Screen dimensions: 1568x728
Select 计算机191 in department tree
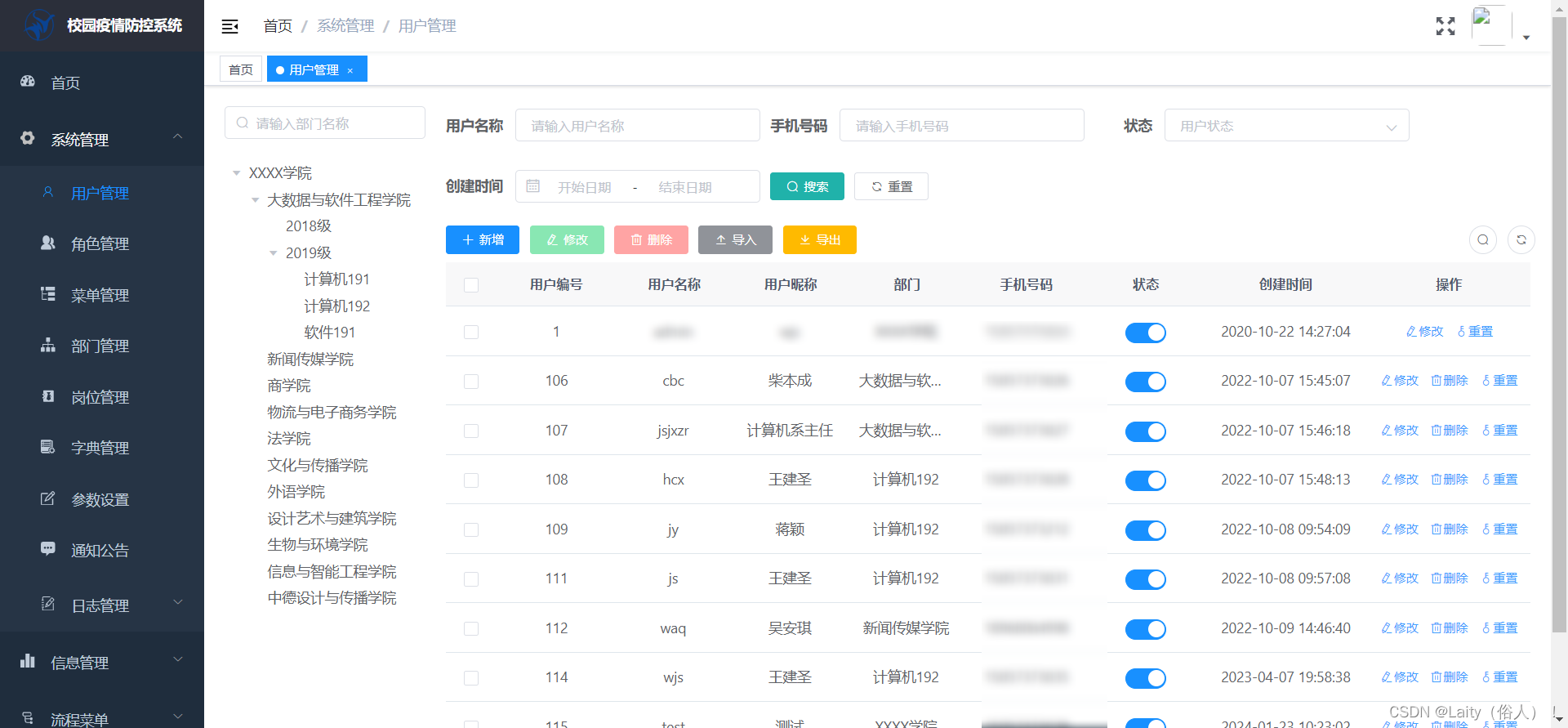tap(336, 279)
